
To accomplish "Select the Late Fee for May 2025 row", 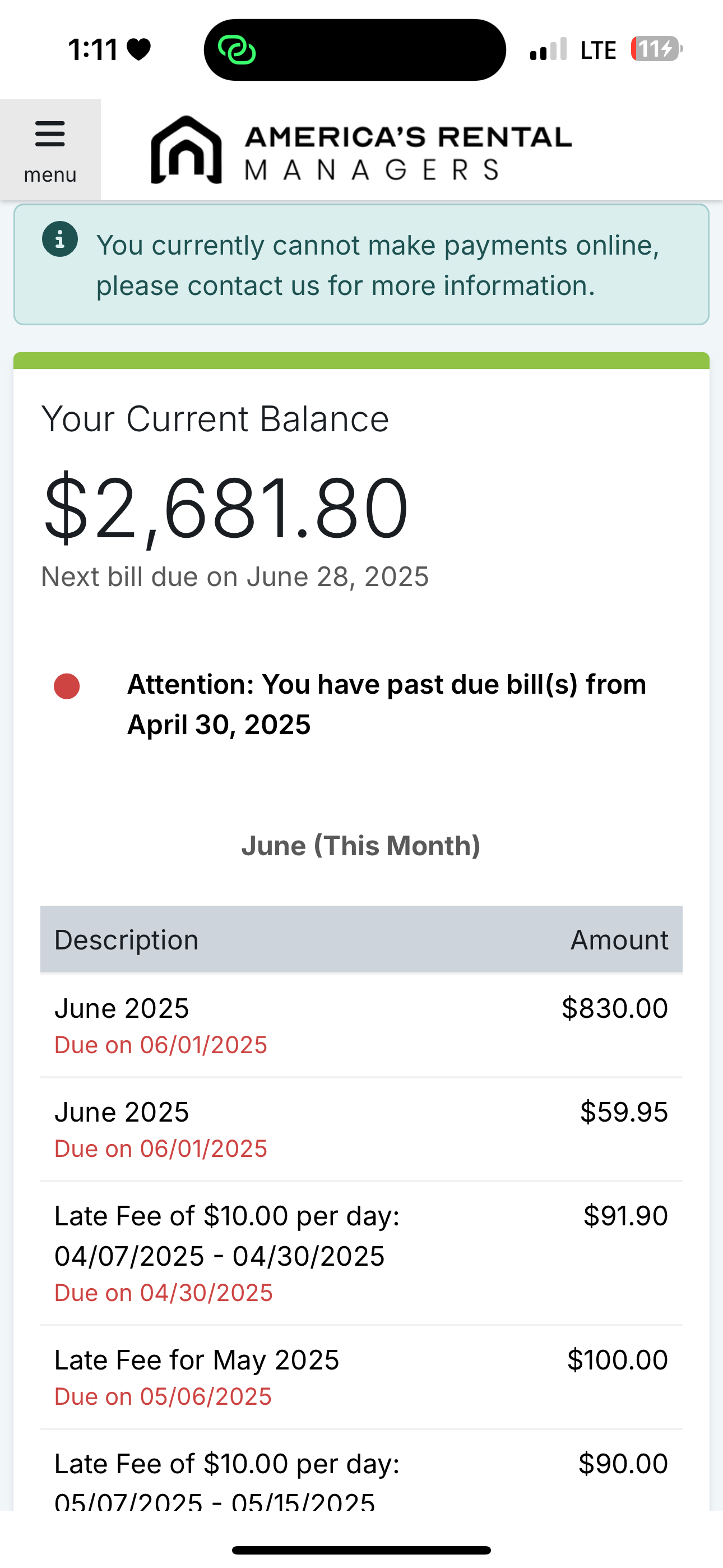I will [x=361, y=1377].
